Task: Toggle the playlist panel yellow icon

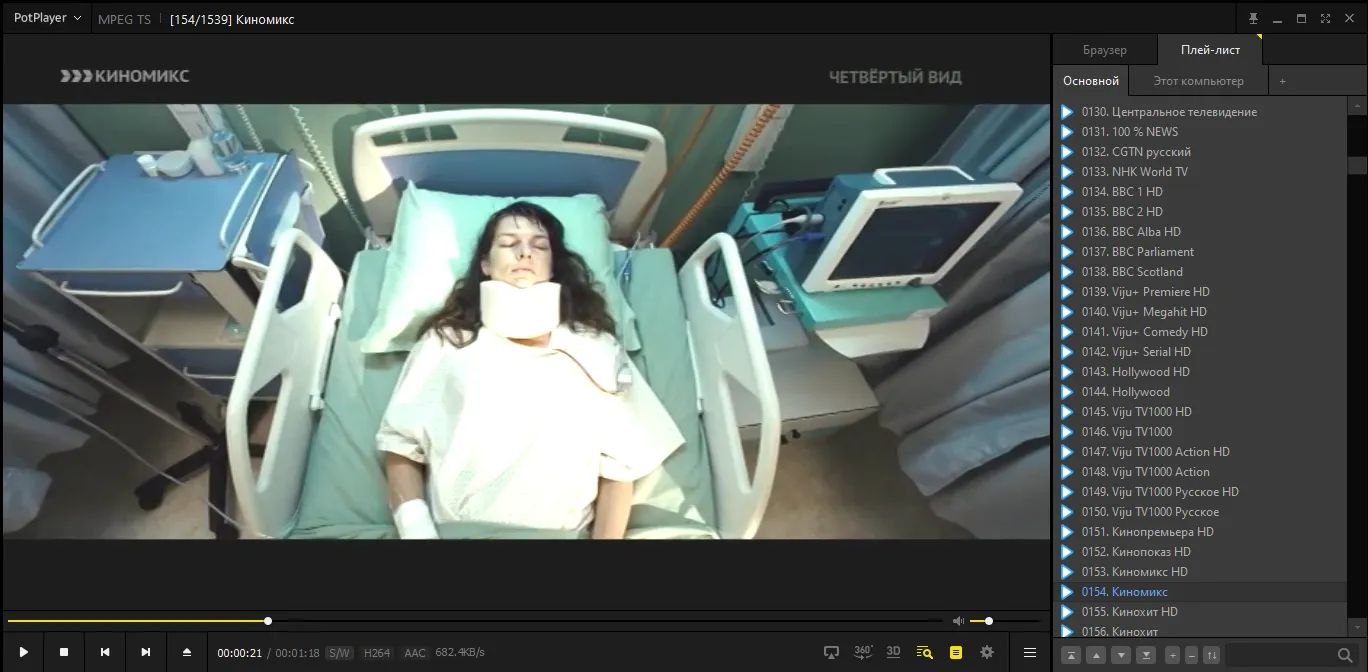Action: coord(956,652)
